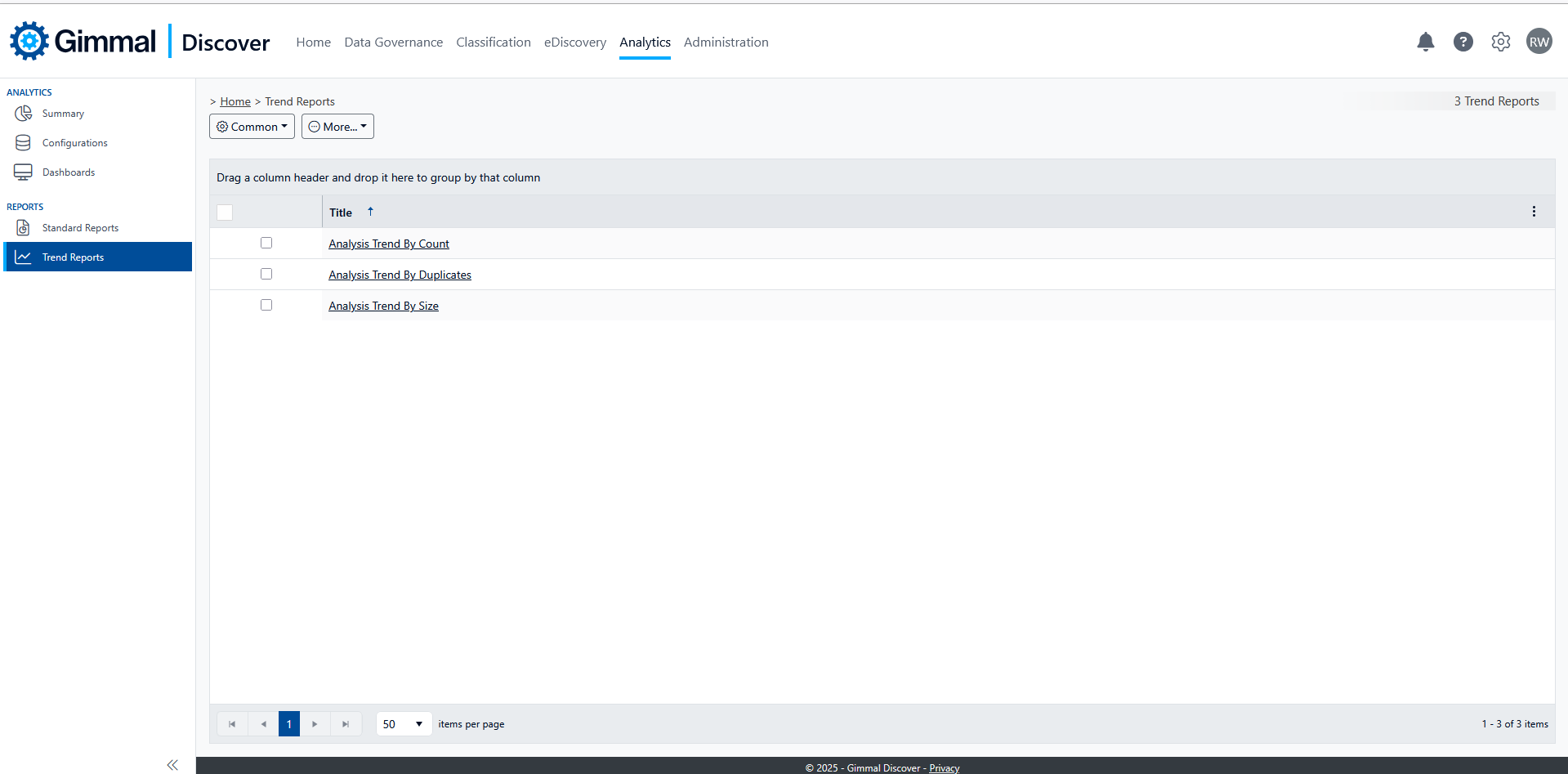The image size is (1568, 774).
Task: Switch to the Data Governance tab
Action: click(x=393, y=43)
